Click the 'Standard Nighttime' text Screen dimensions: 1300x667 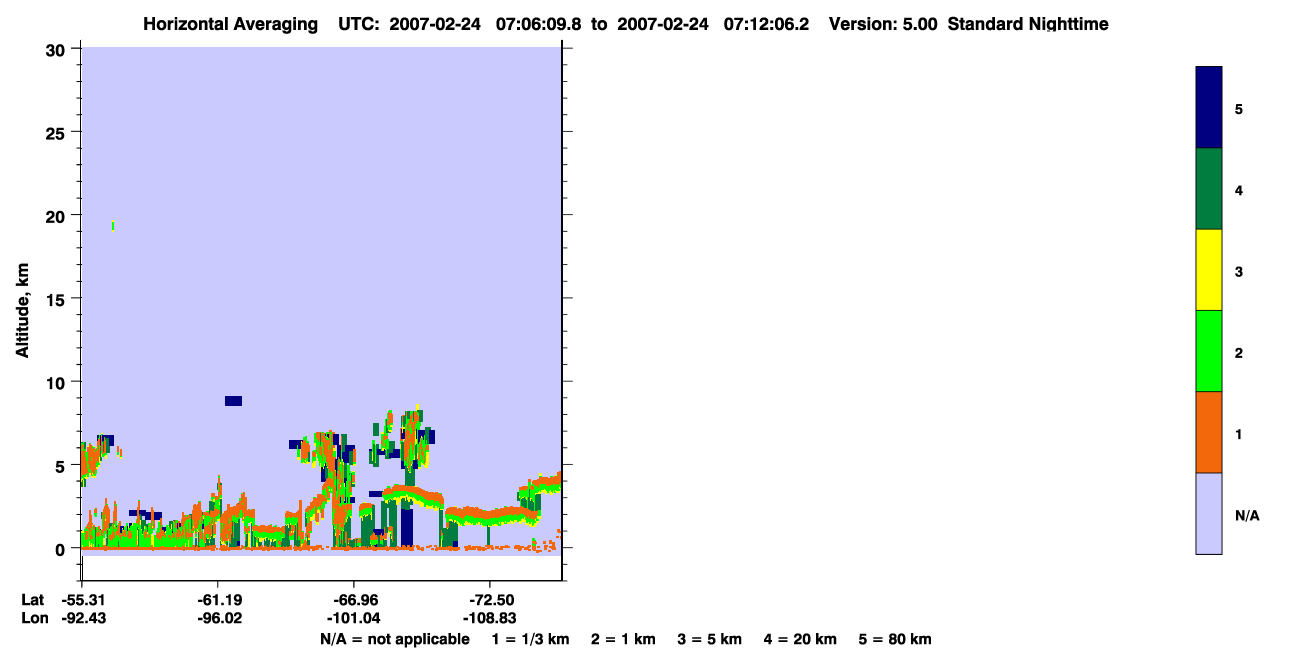click(1028, 24)
